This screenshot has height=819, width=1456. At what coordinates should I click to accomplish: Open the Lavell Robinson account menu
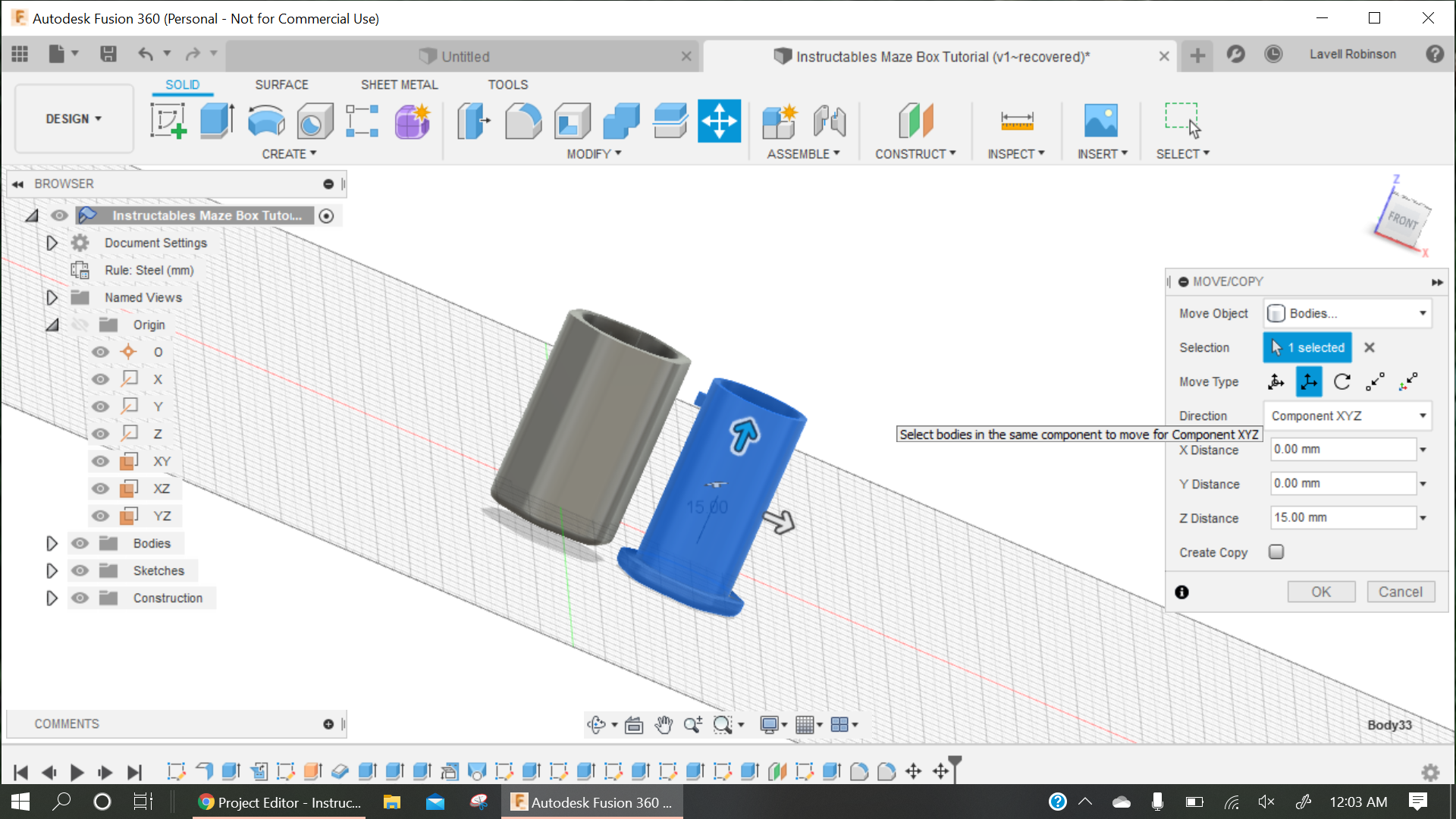pos(1352,55)
